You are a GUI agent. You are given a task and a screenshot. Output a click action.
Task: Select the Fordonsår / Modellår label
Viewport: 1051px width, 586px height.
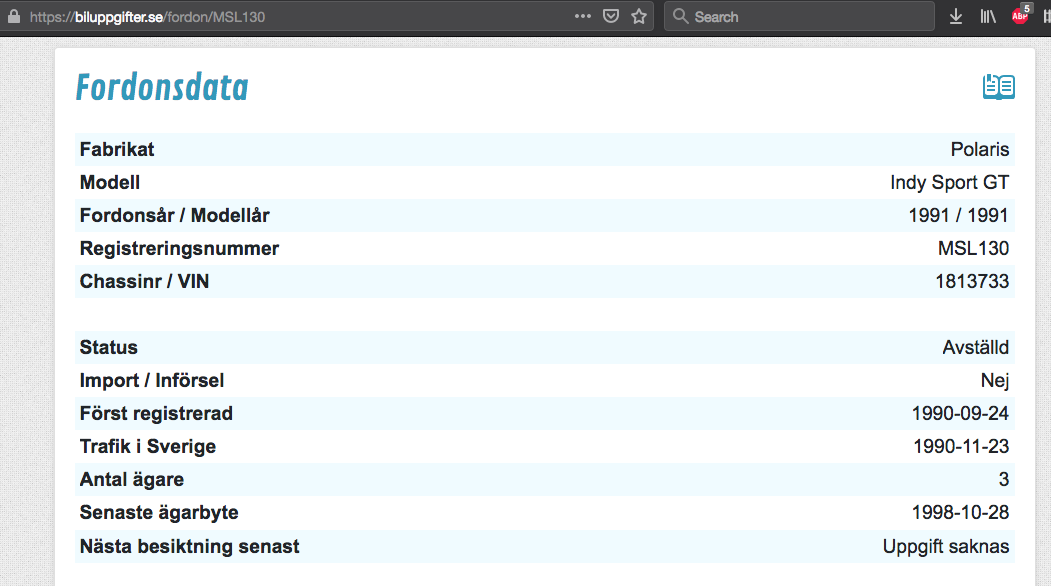pos(174,215)
